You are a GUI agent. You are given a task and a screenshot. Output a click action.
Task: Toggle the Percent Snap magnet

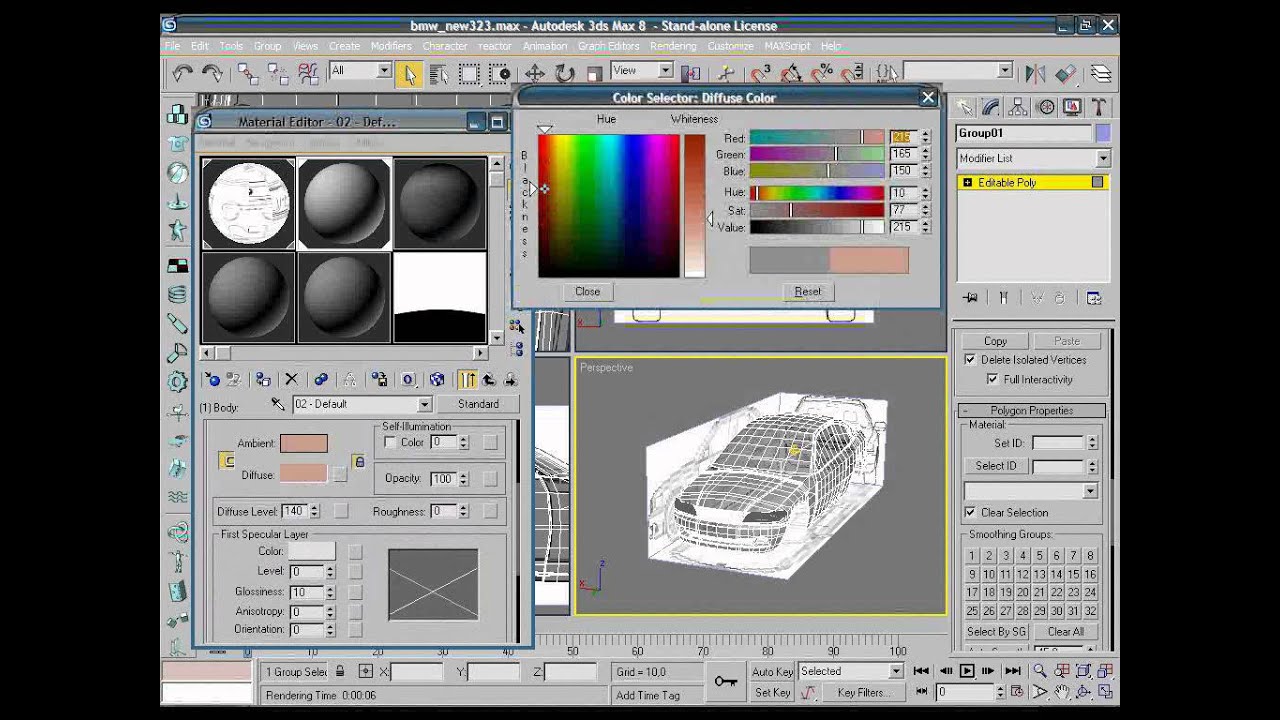coord(822,72)
